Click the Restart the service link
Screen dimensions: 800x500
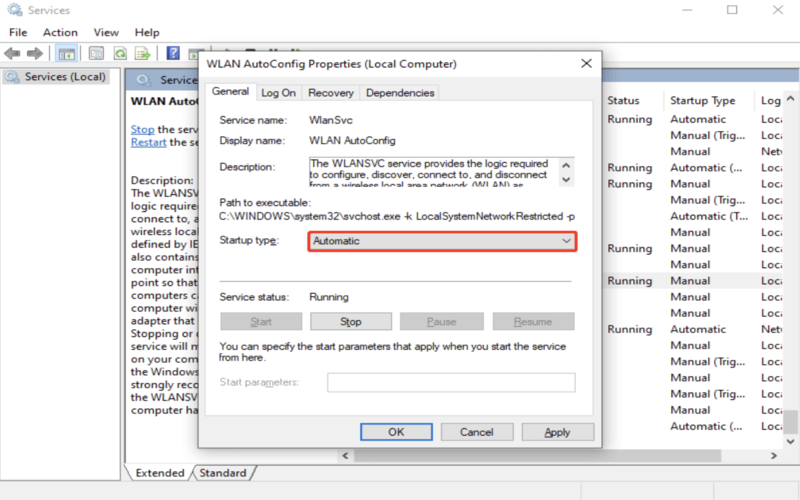148,142
